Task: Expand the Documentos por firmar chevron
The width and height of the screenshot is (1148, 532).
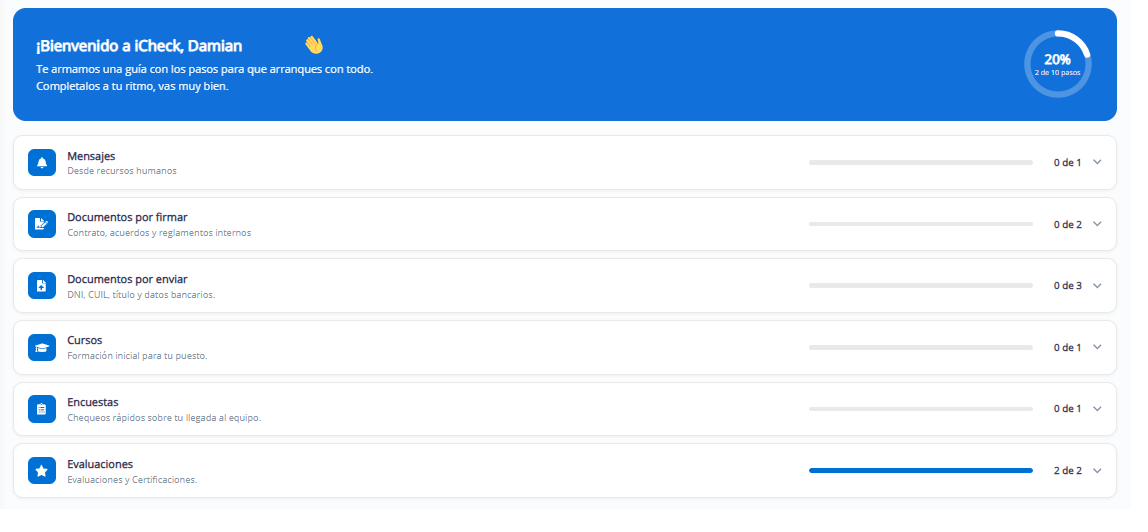Action: 1097,224
